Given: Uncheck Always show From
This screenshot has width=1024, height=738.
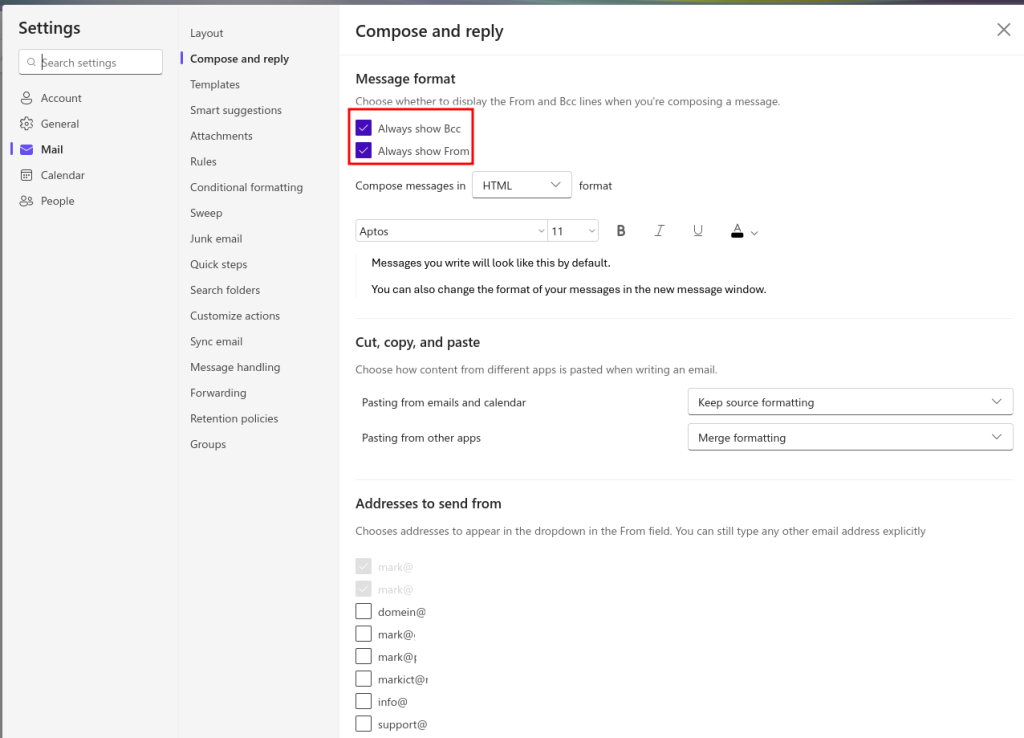Looking at the screenshot, I should [x=364, y=151].
